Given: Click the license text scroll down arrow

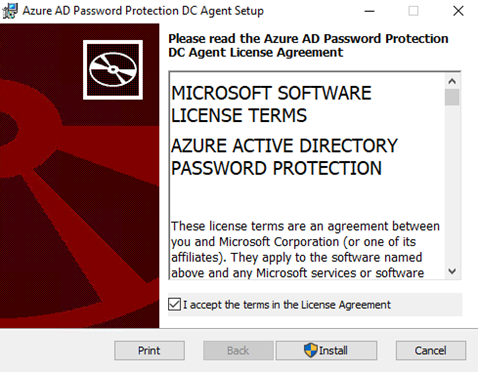Looking at the screenshot, I should (452, 271).
